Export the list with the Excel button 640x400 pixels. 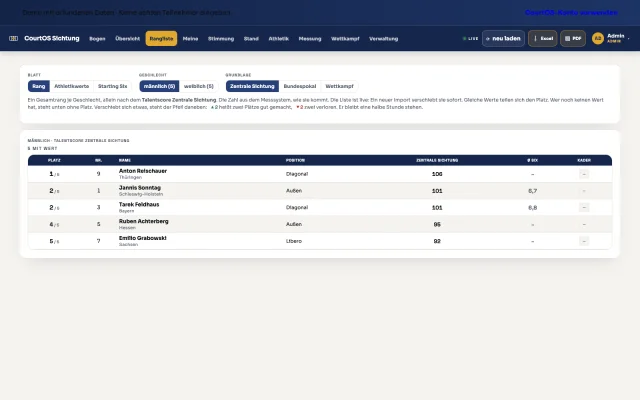[x=542, y=38]
